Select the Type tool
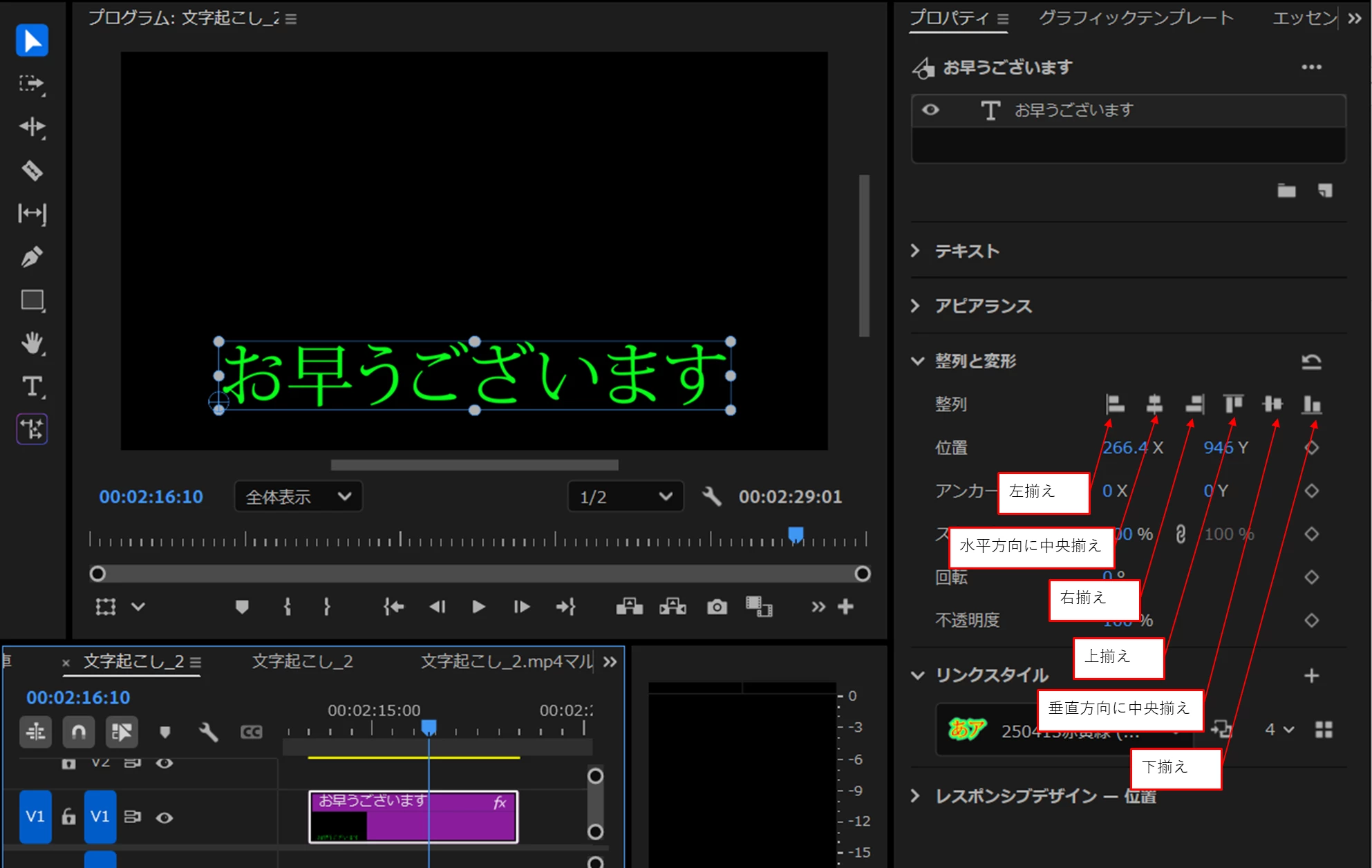1372x868 pixels. [32, 386]
